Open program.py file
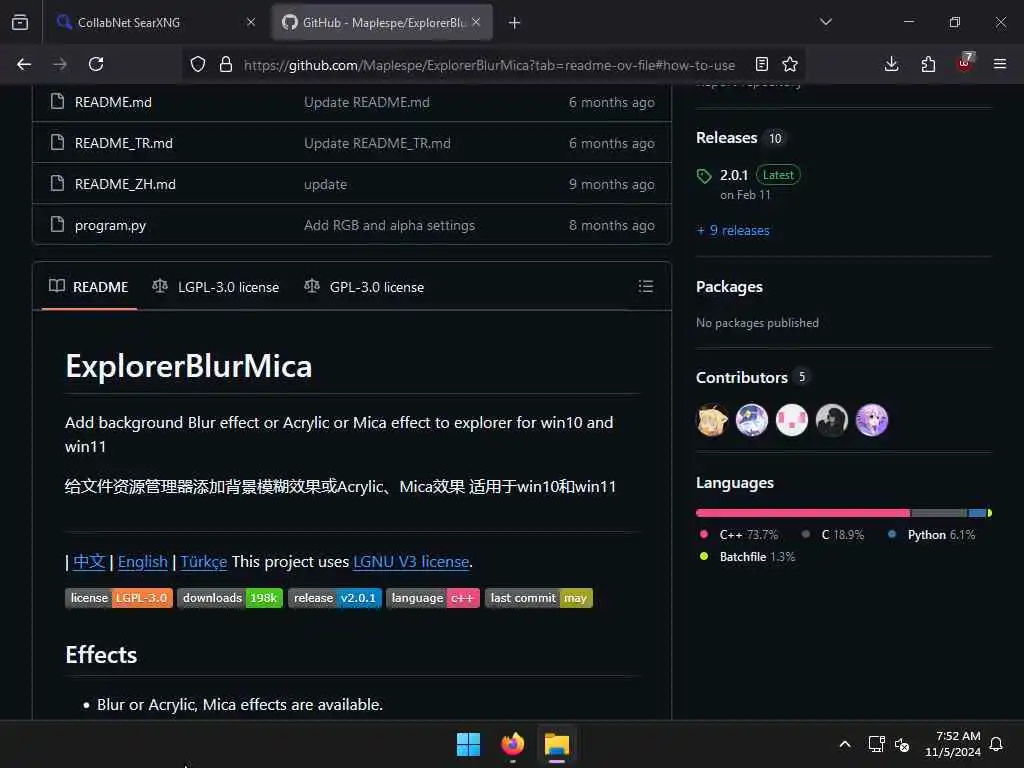This screenshot has height=768, width=1024. 110,225
